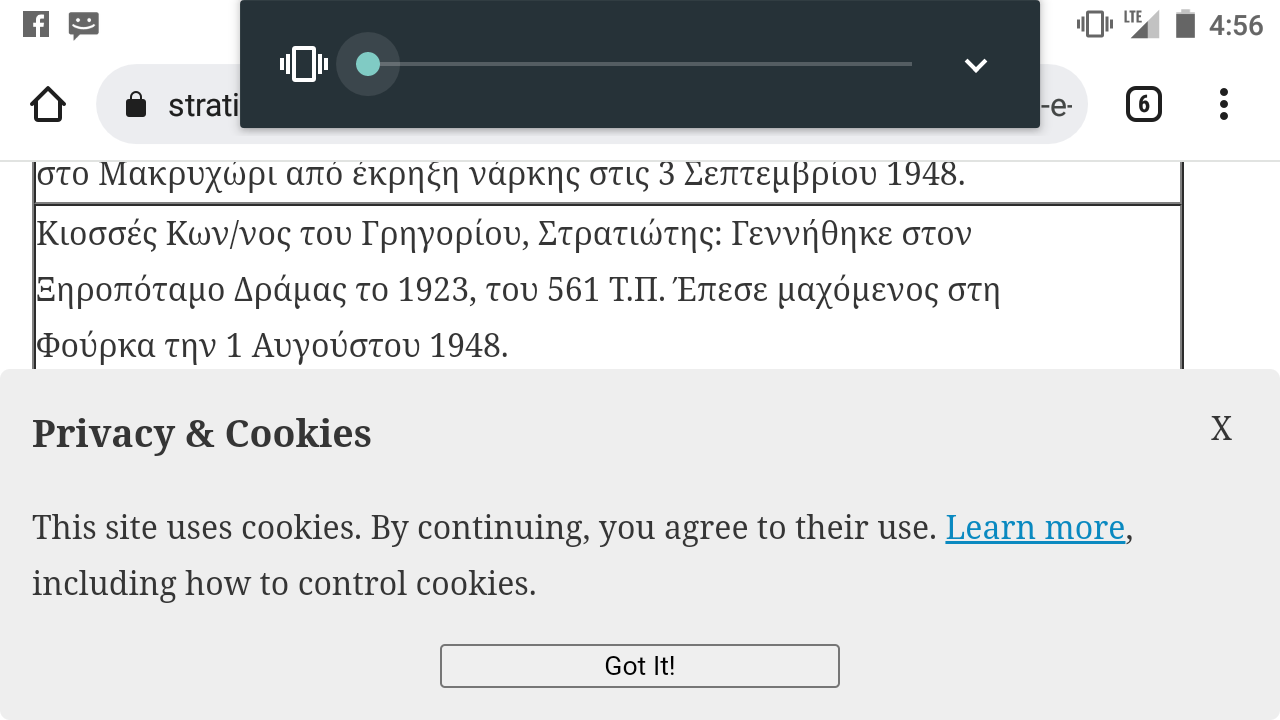Tap the message notification icon in status bar

(x=84, y=25)
